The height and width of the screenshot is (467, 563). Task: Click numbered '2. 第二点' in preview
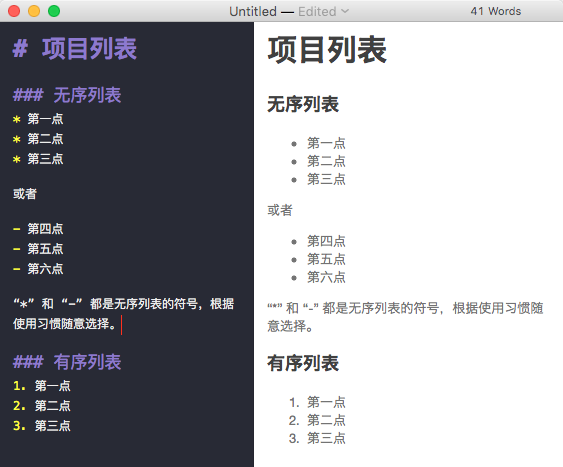(x=317, y=420)
